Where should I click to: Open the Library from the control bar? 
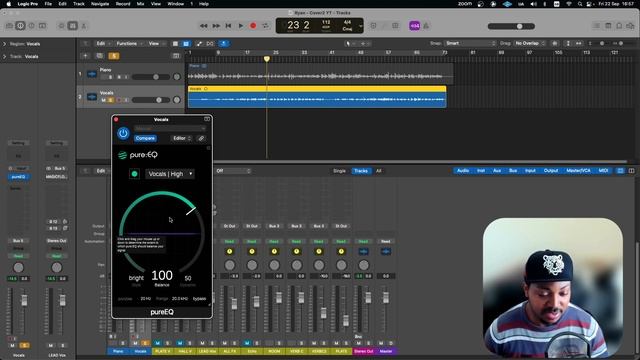coord(9,26)
